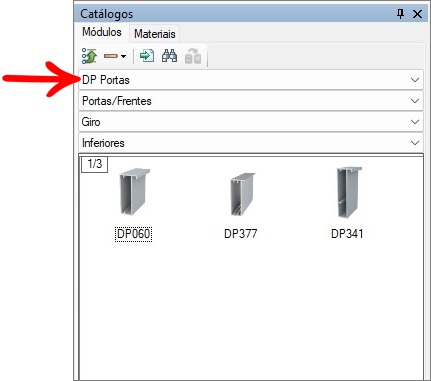Click the DP341 label text

[x=347, y=234]
